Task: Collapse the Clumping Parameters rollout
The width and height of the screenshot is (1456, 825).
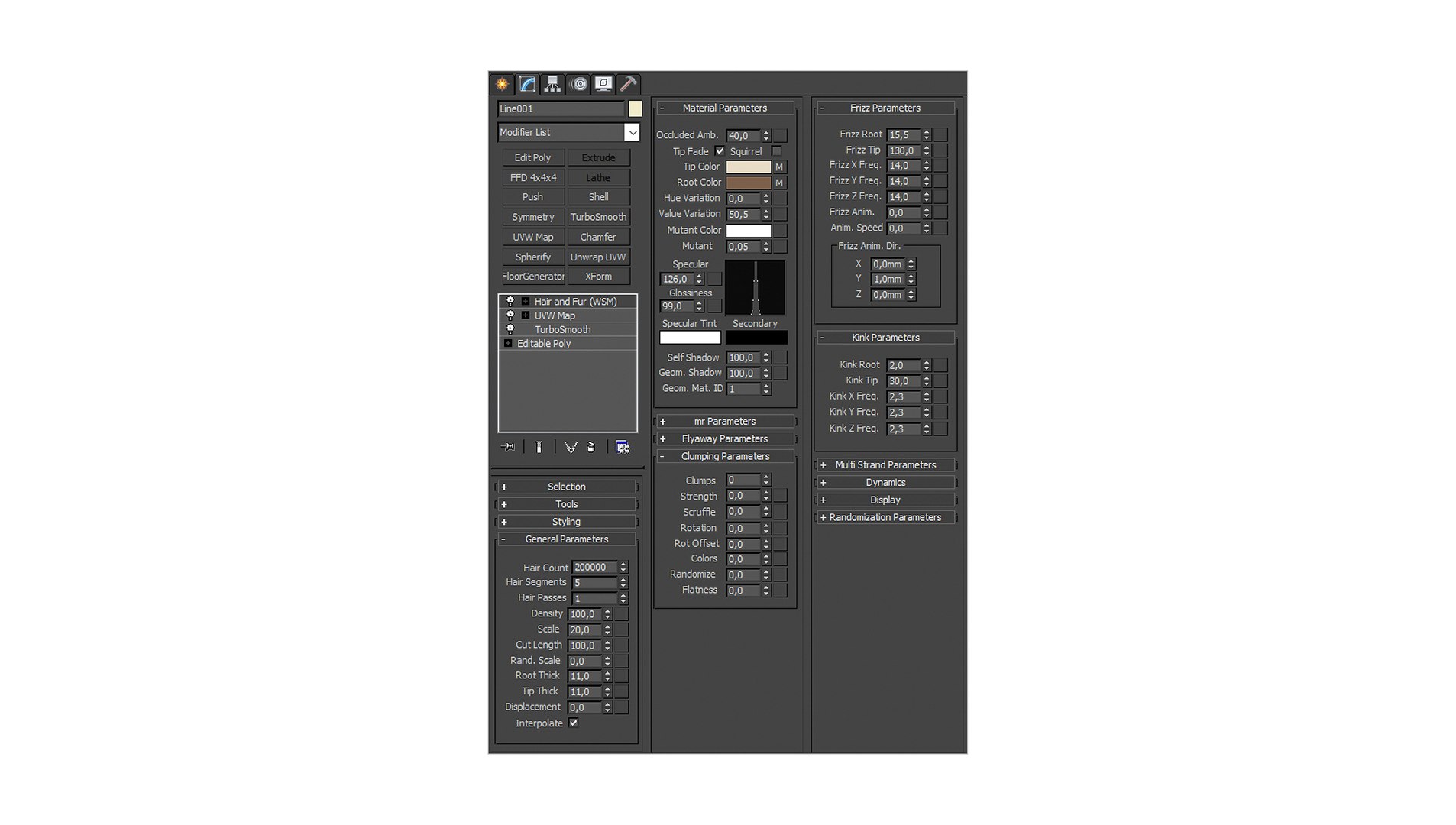Action: click(x=725, y=457)
